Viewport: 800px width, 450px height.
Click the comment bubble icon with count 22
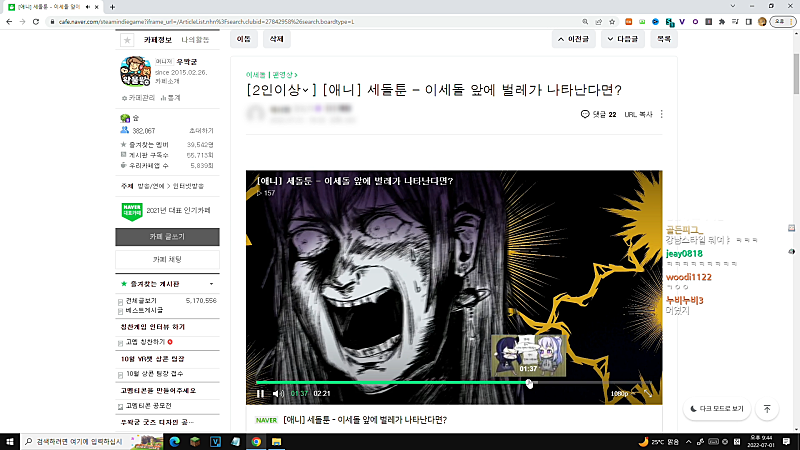[x=585, y=114]
